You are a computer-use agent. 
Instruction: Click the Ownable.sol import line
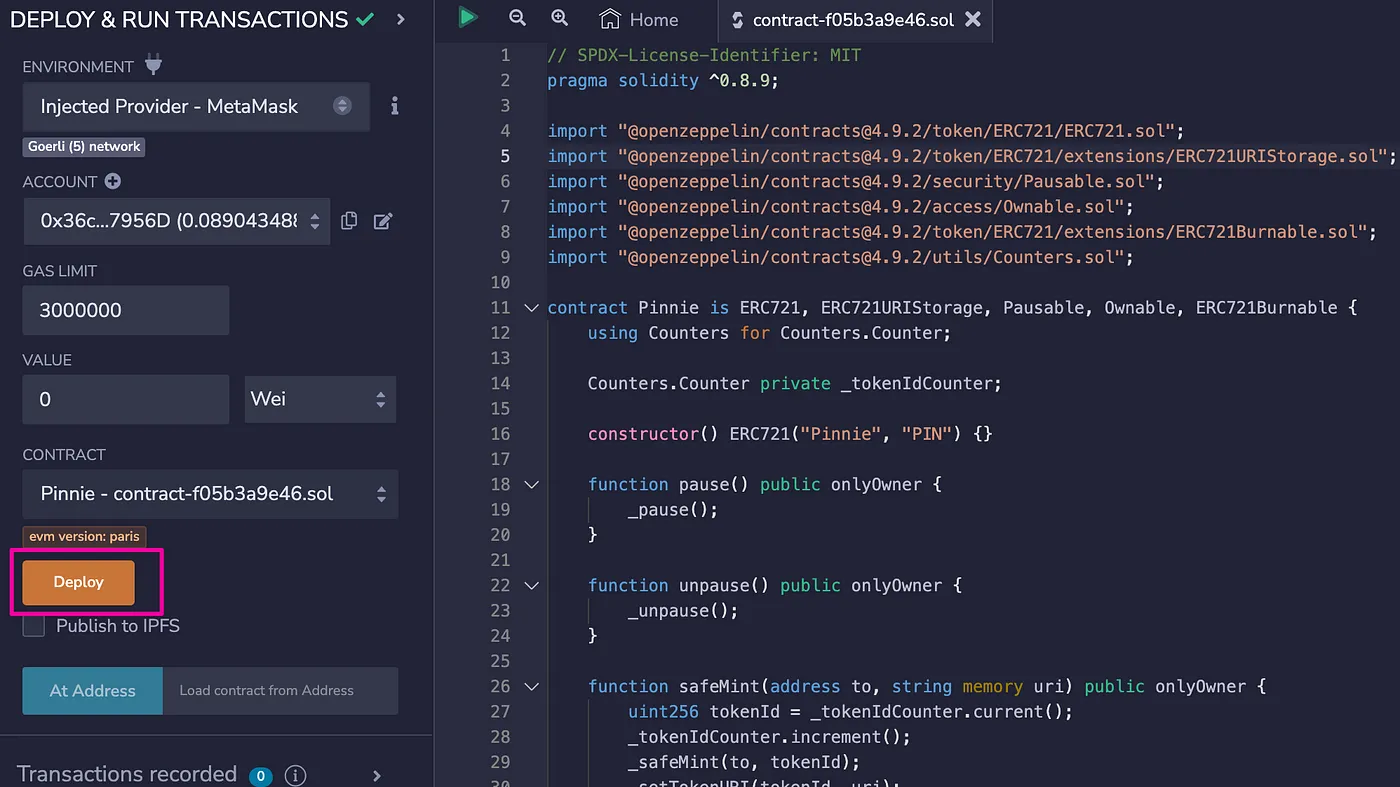[841, 207]
